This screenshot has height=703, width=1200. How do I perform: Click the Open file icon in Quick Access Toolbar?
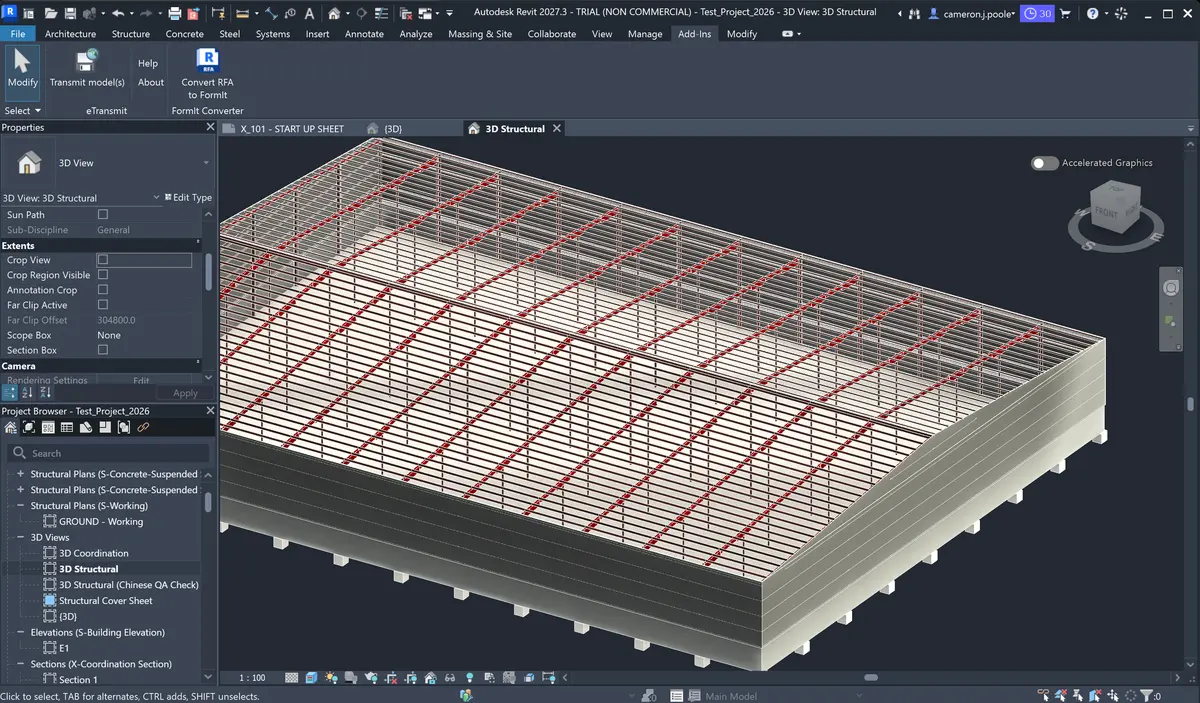pyautogui.click(x=51, y=13)
